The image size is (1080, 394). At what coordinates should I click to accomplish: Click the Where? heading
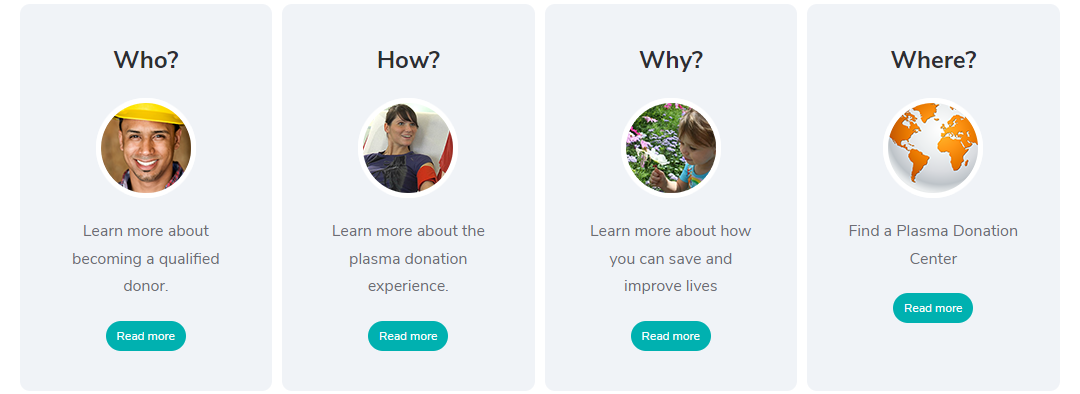point(933,60)
